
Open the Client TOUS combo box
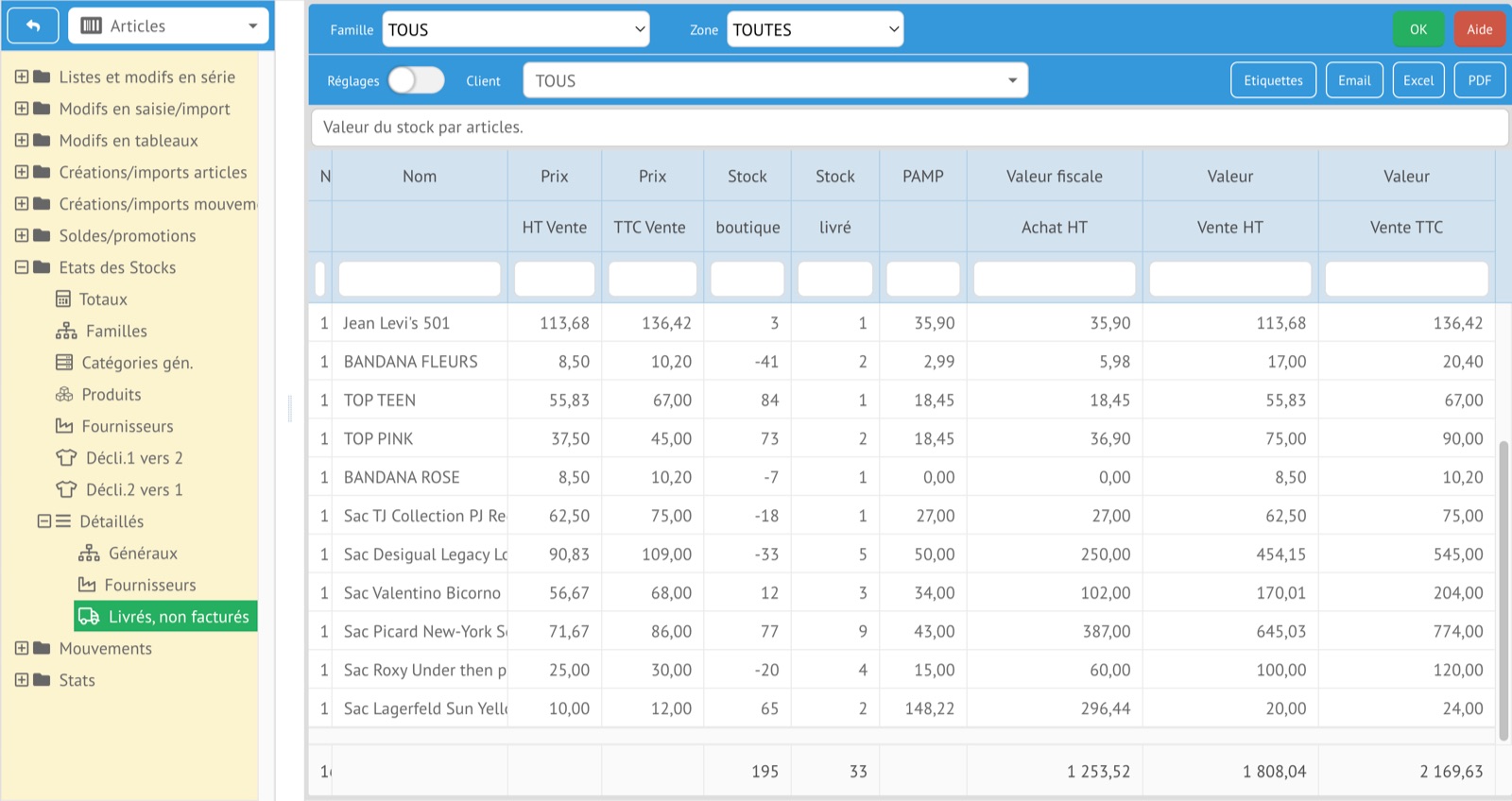tap(775, 80)
